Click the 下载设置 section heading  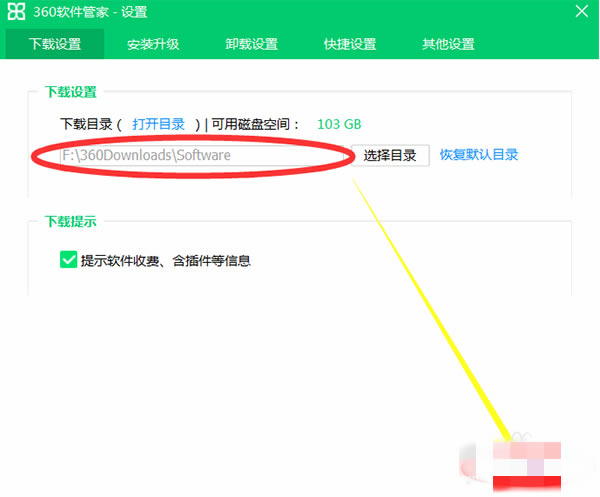(70, 92)
